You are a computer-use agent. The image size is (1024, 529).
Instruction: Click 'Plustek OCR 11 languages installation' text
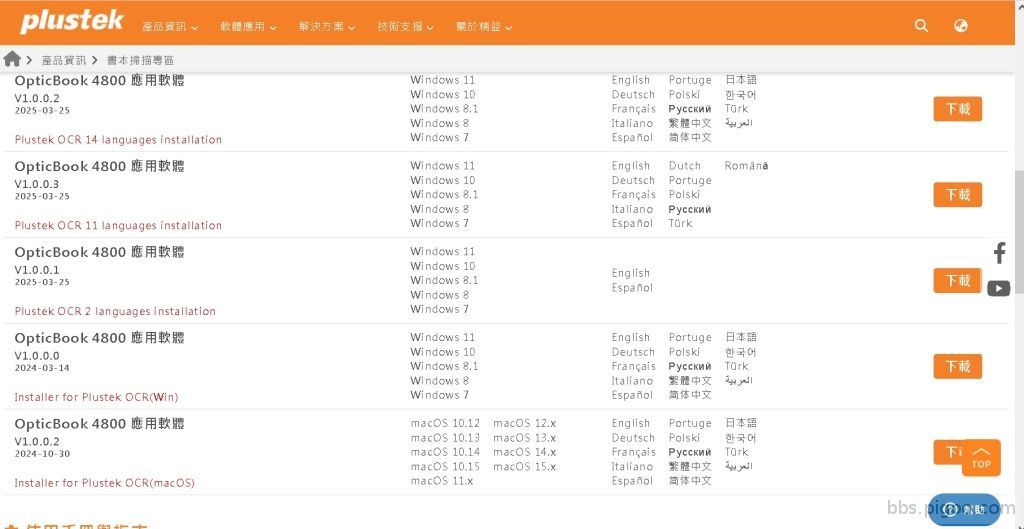tap(118, 225)
